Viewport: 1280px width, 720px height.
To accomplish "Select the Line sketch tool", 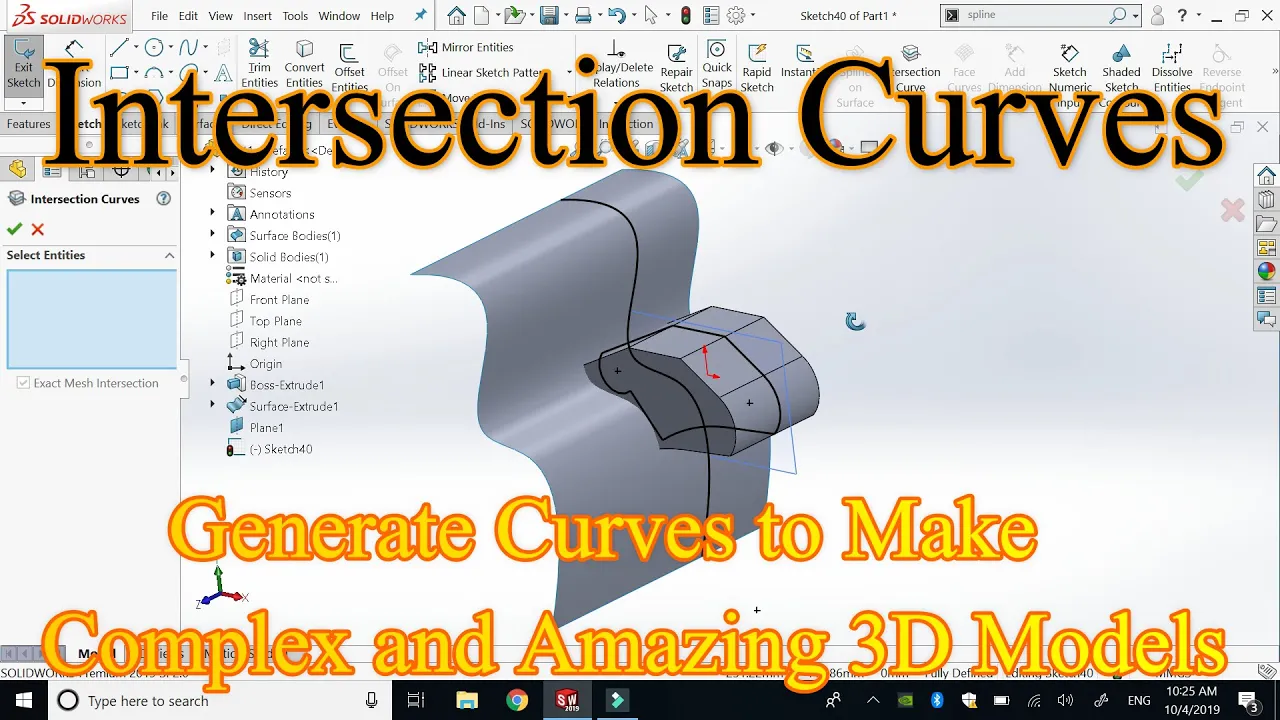I will click(119, 48).
